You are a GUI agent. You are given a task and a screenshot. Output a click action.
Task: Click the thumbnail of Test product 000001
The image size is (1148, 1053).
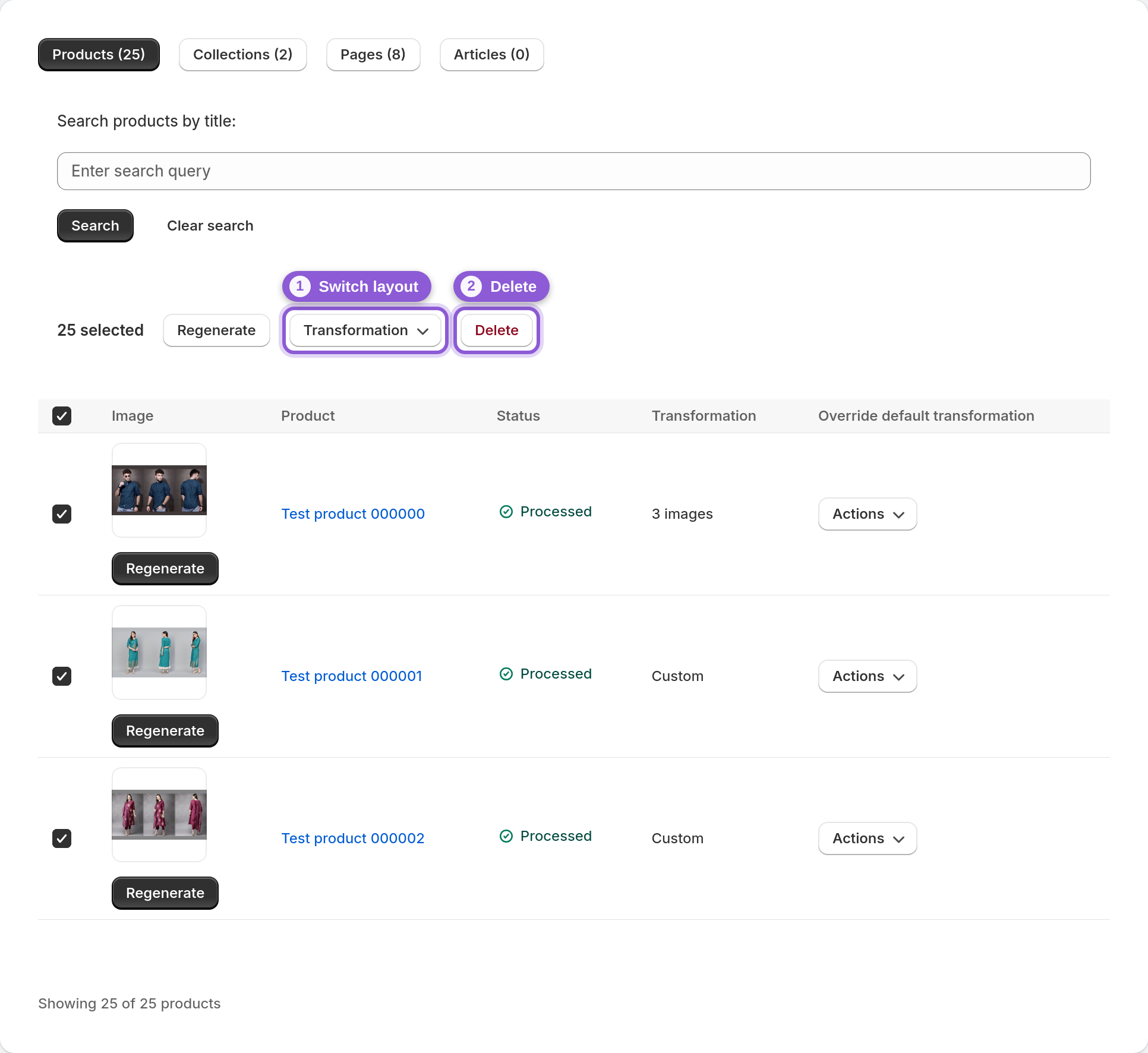tap(159, 652)
